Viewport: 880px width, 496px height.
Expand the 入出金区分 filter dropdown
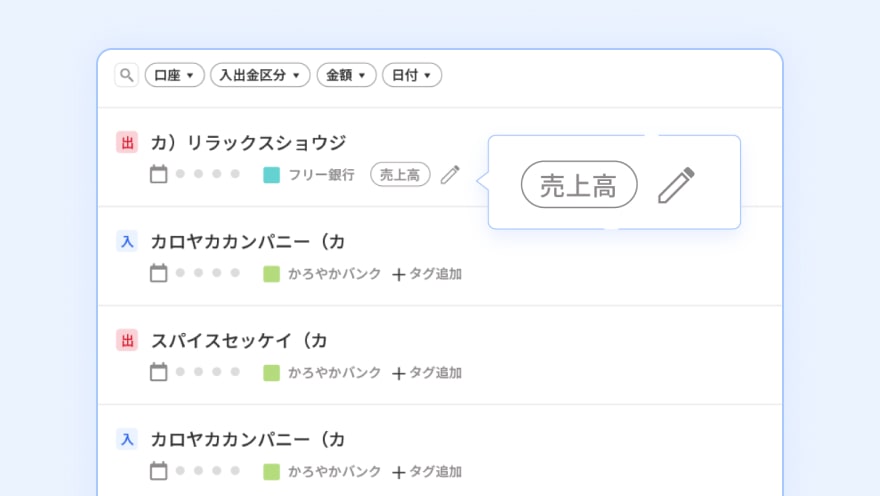pyautogui.click(x=260, y=75)
